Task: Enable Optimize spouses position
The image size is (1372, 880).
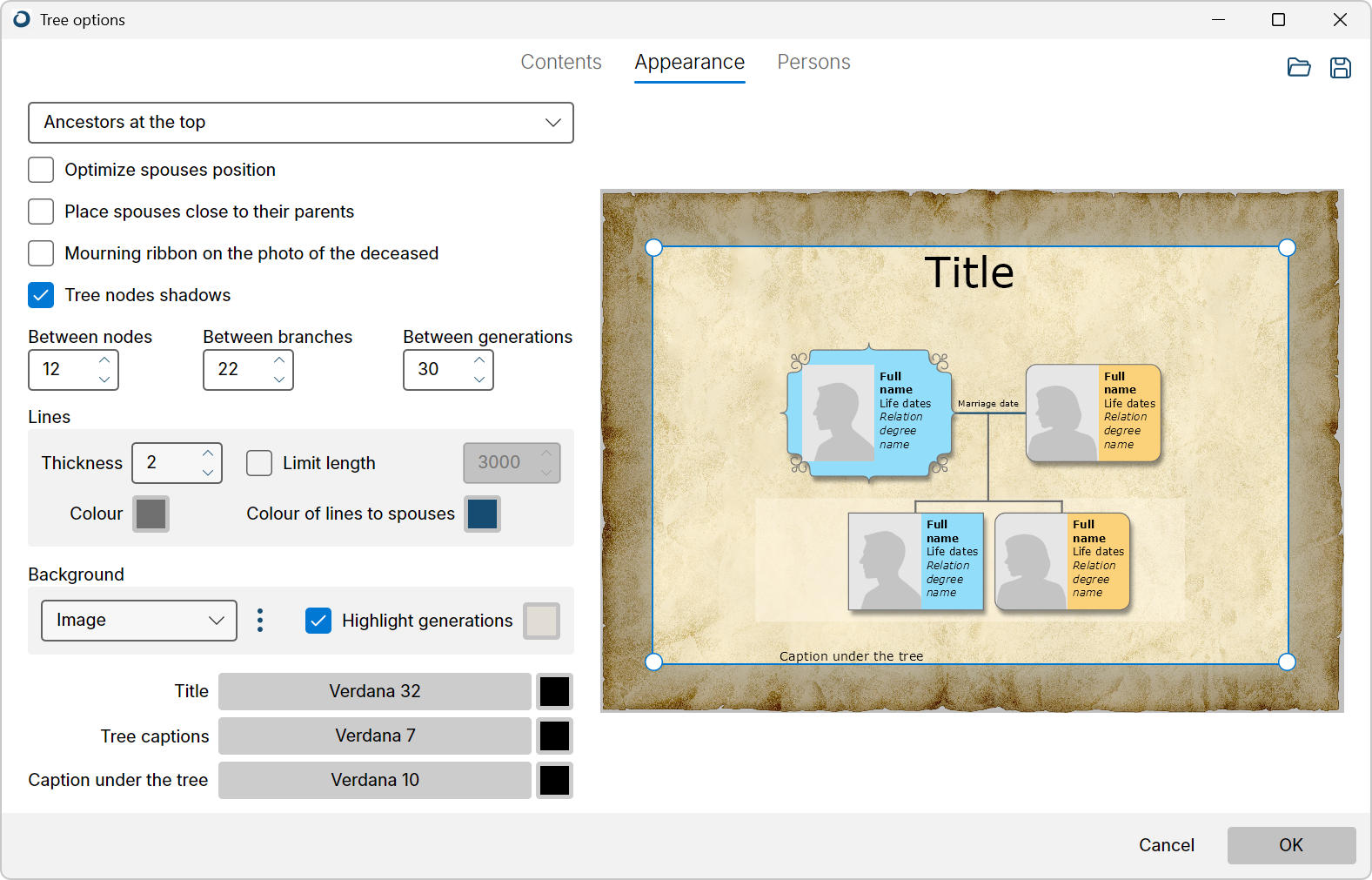Action: (x=41, y=170)
